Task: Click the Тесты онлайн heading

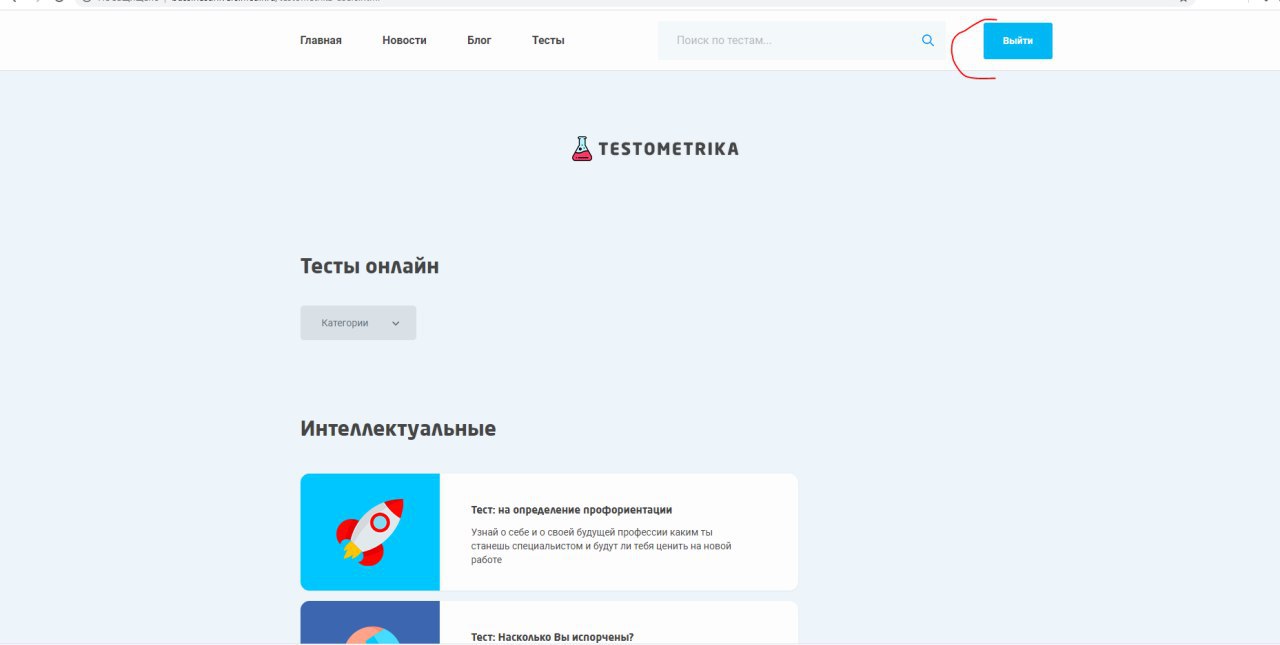Action: (x=369, y=267)
